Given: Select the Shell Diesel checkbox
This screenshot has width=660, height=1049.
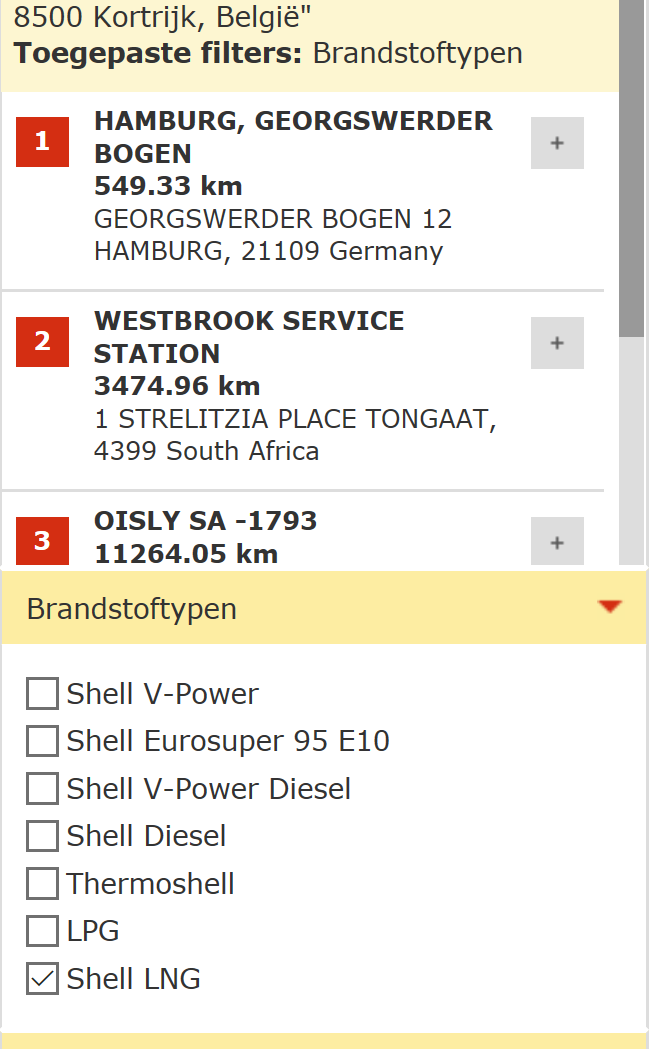Looking at the screenshot, I should click(42, 836).
